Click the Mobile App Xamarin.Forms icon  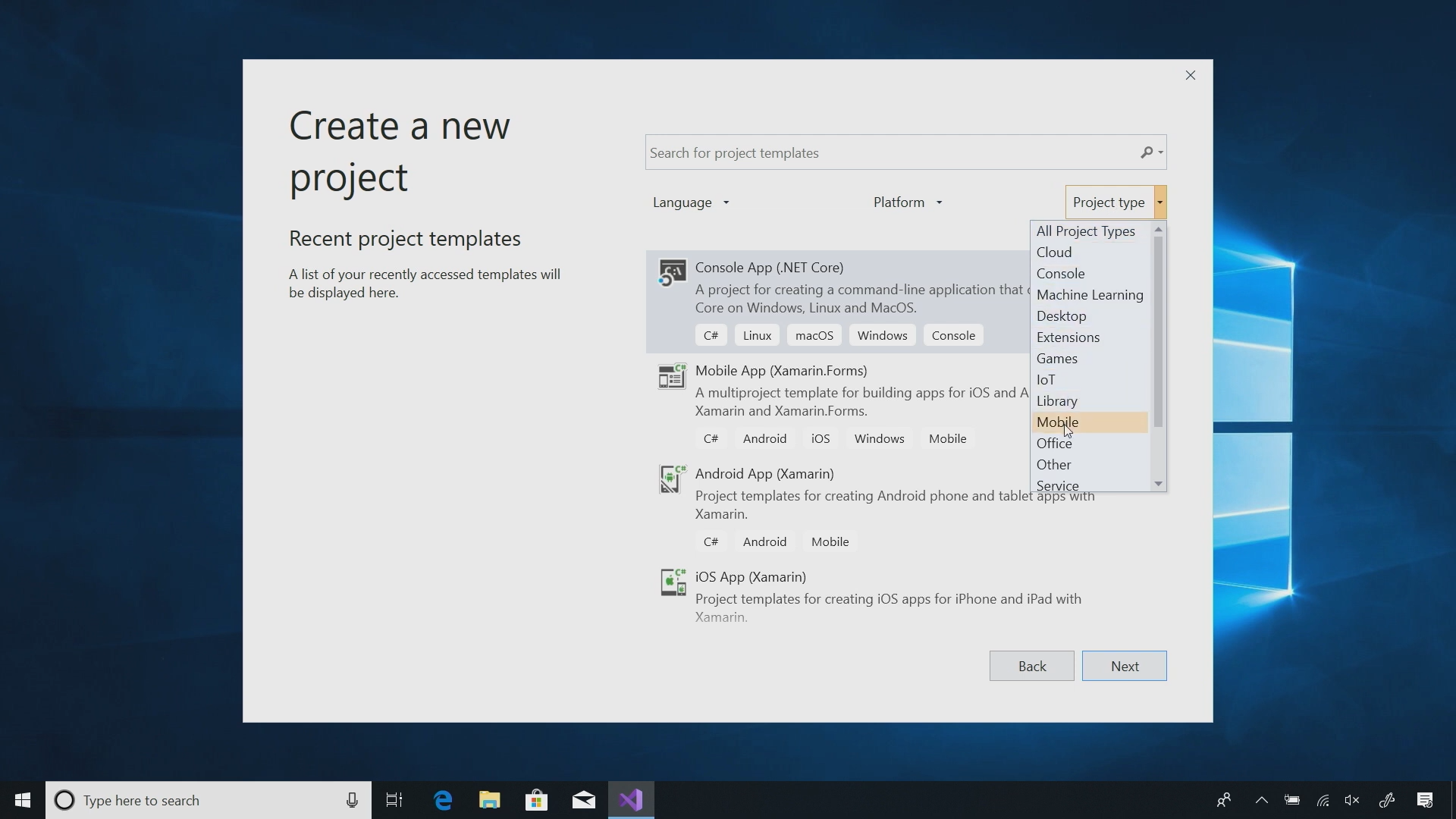pyautogui.click(x=672, y=376)
